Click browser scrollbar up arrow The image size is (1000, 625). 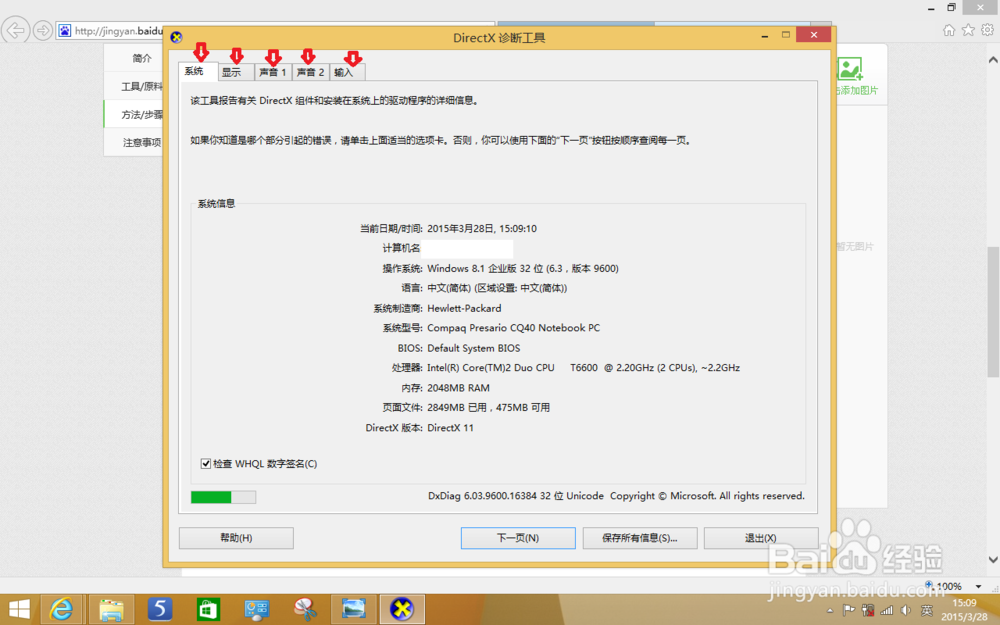(993, 60)
